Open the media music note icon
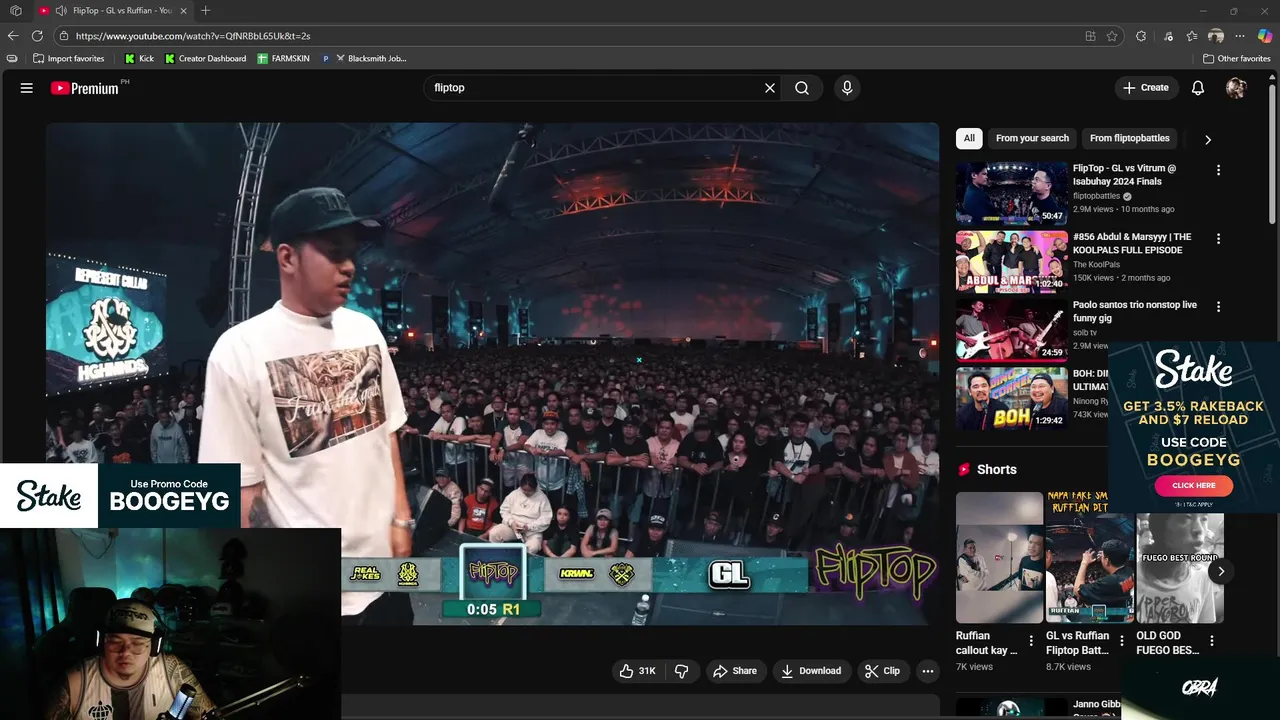 click(1168, 36)
